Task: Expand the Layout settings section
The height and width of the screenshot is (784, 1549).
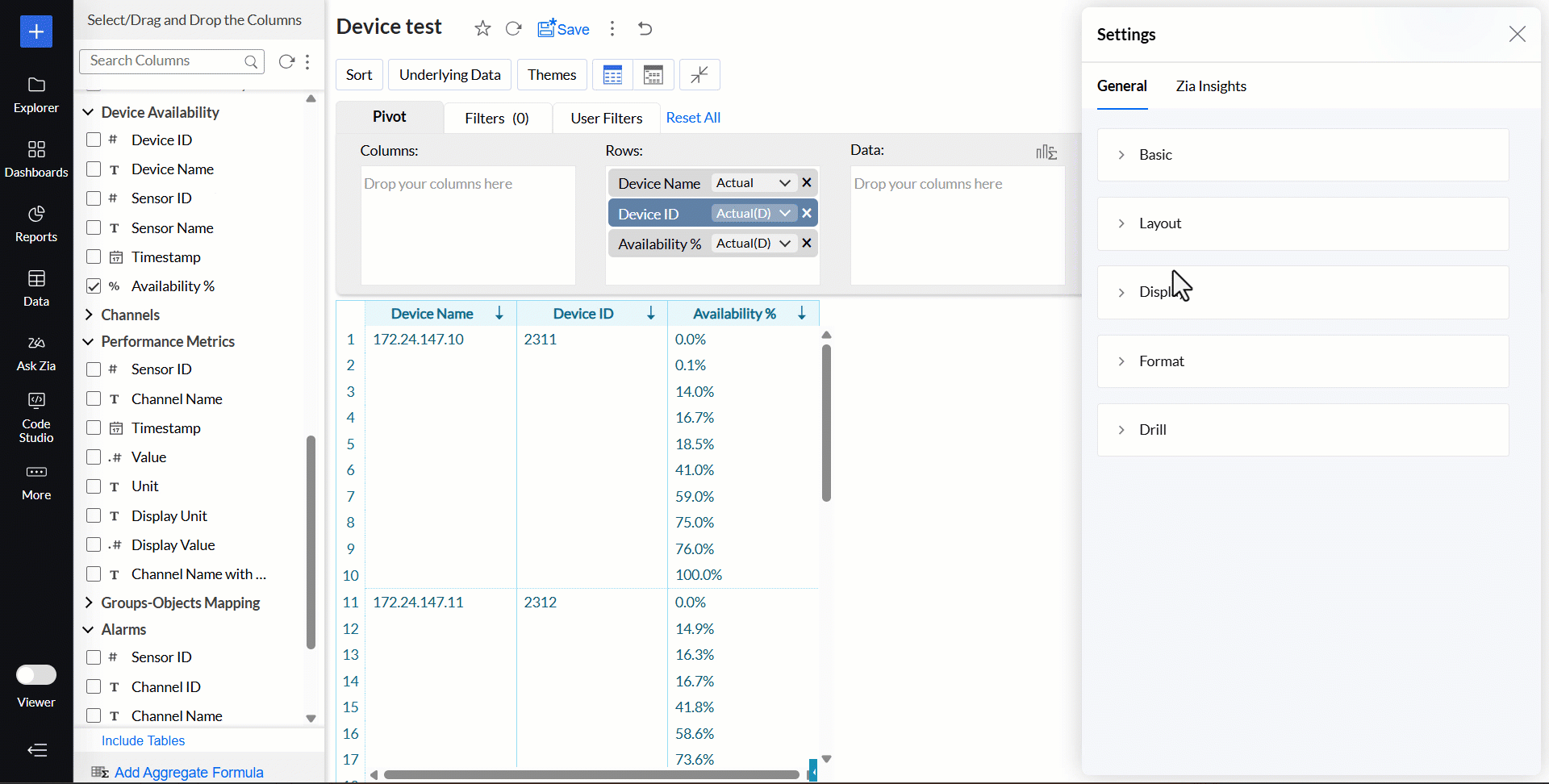Action: coord(1303,223)
